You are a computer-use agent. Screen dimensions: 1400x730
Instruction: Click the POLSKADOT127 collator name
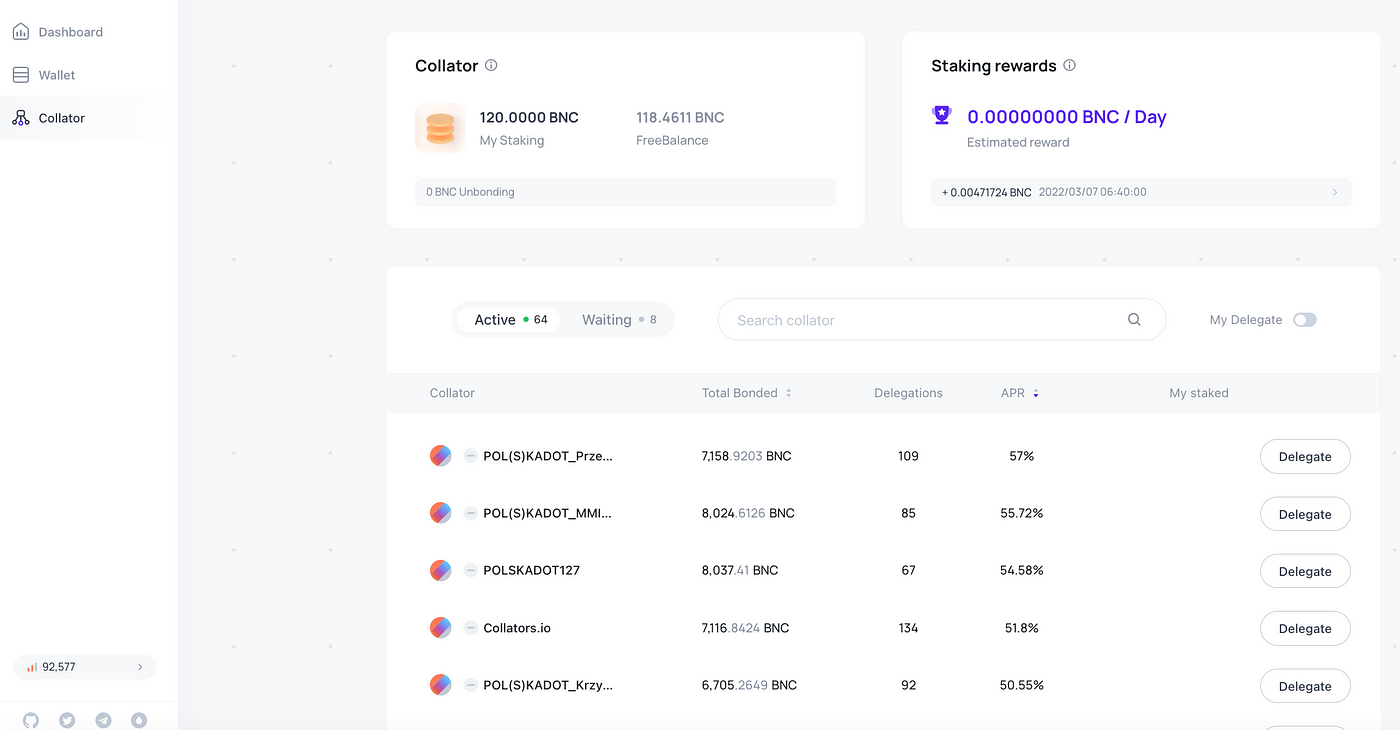[x=531, y=570]
